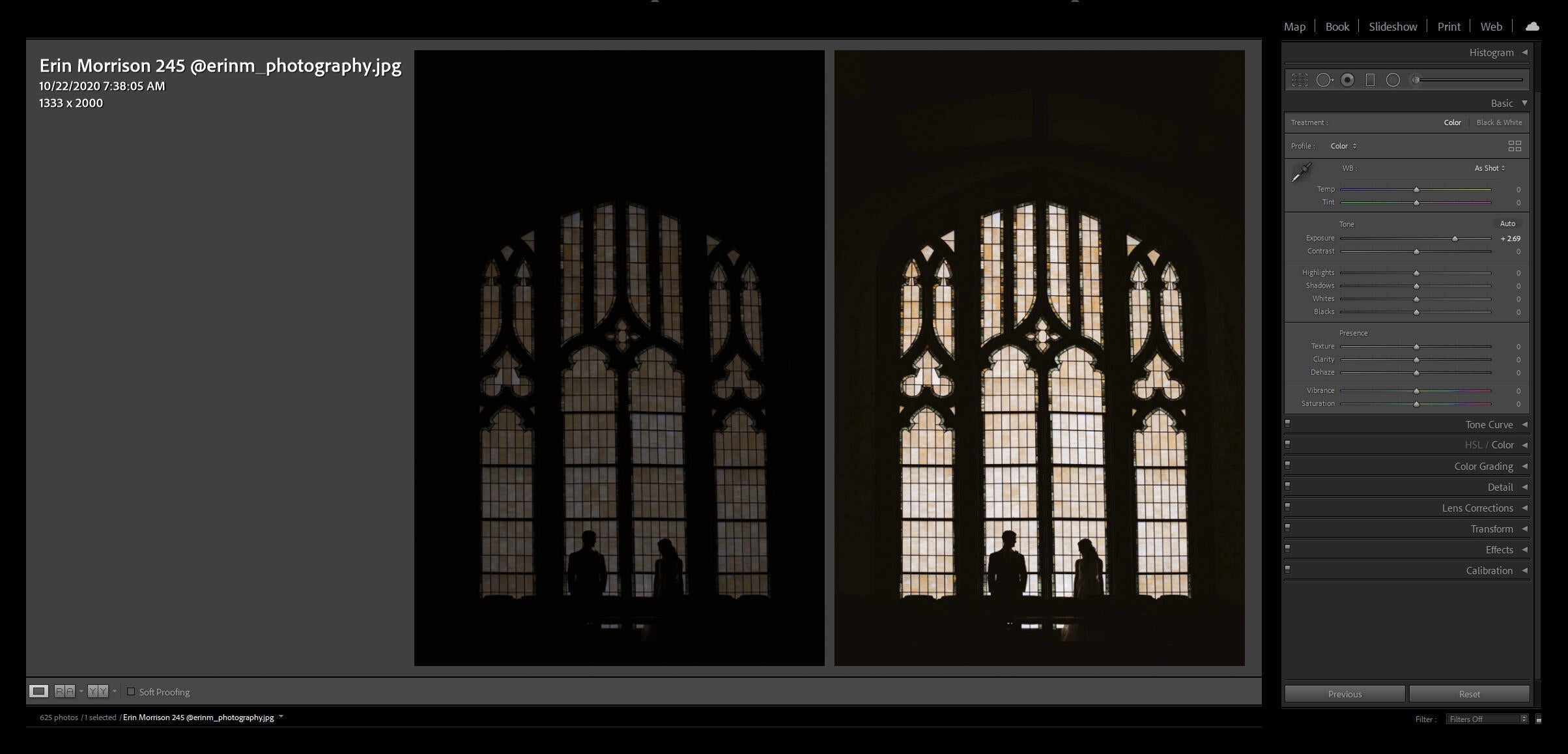The width and height of the screenshot is (1568, 754).
Task: Click the Loupe view icon
Action: 38,691
